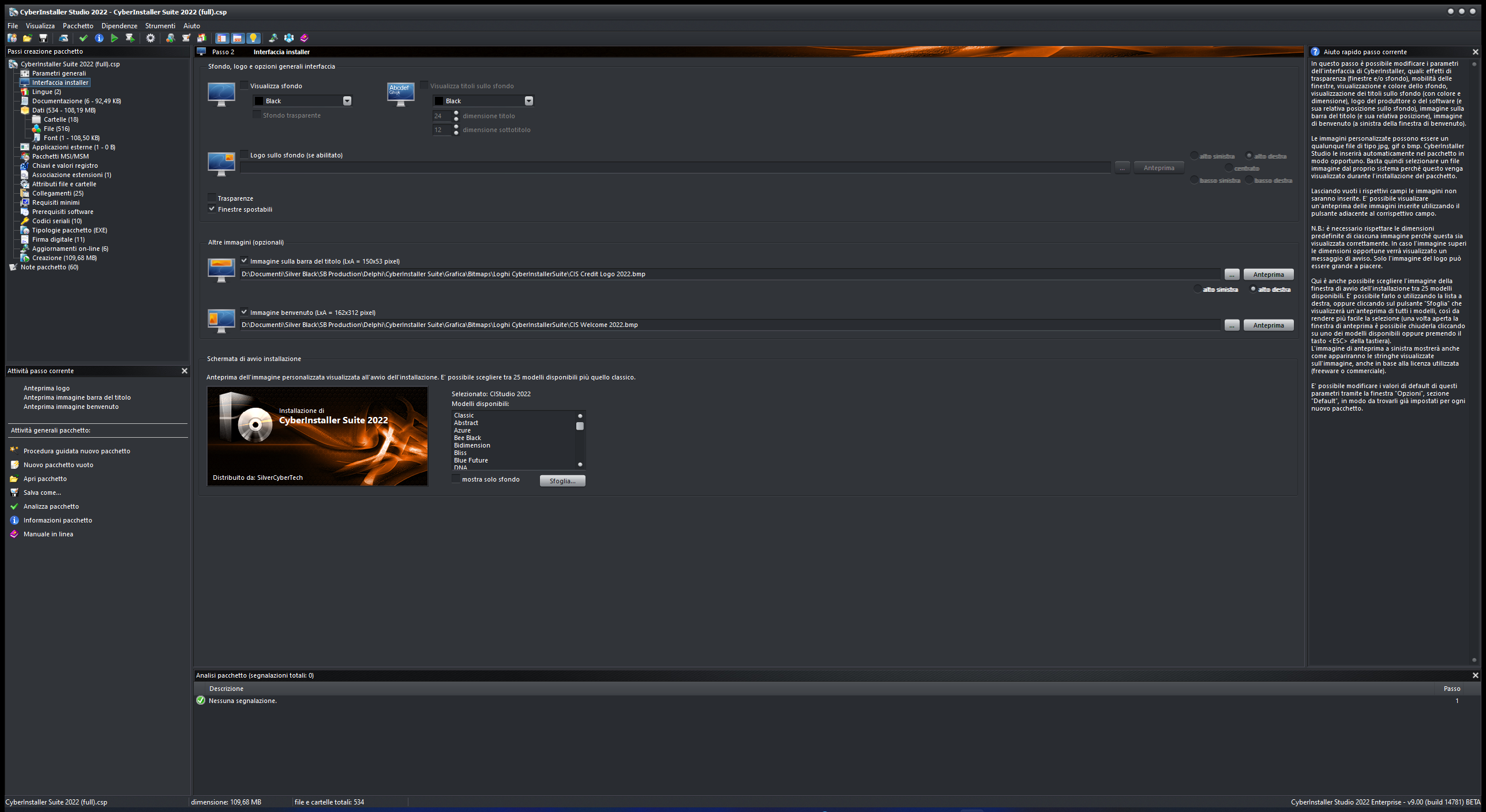Viewport: 1486px width, 812px height.
Task: Enable the Trasparenze checkbox
Action: pyautogui.click(x=212, y=198)
